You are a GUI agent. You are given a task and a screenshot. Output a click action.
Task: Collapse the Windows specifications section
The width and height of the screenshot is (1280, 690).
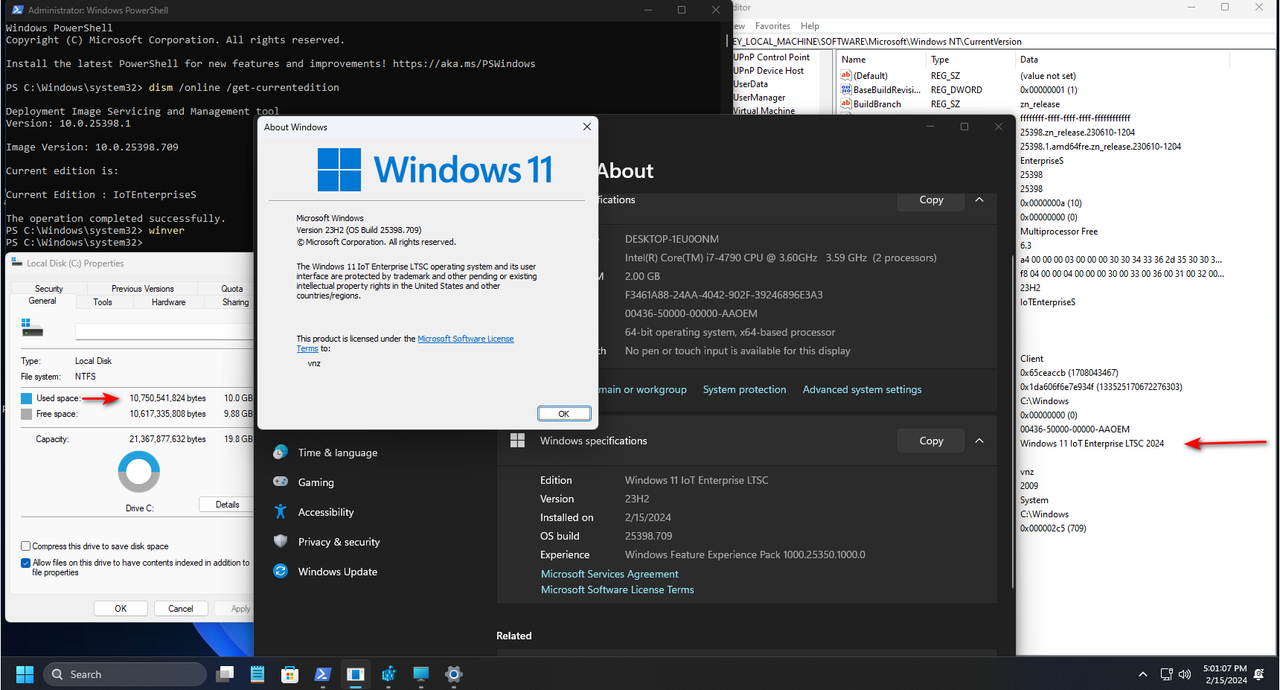(x=980, y=441)
